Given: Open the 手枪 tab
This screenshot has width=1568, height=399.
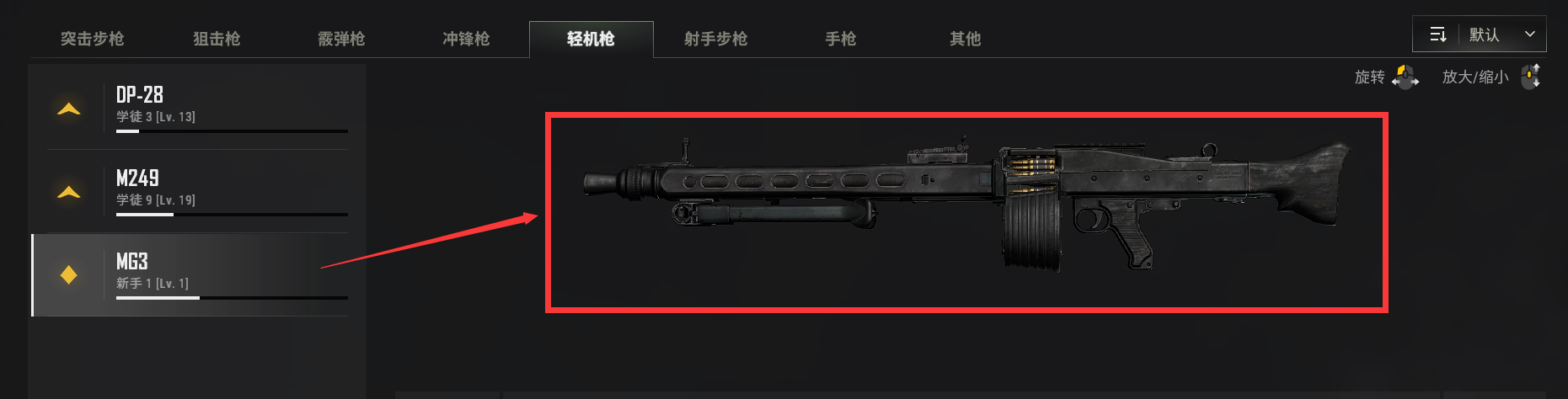Looking at the screenshot, I should [x=841, y=39].
